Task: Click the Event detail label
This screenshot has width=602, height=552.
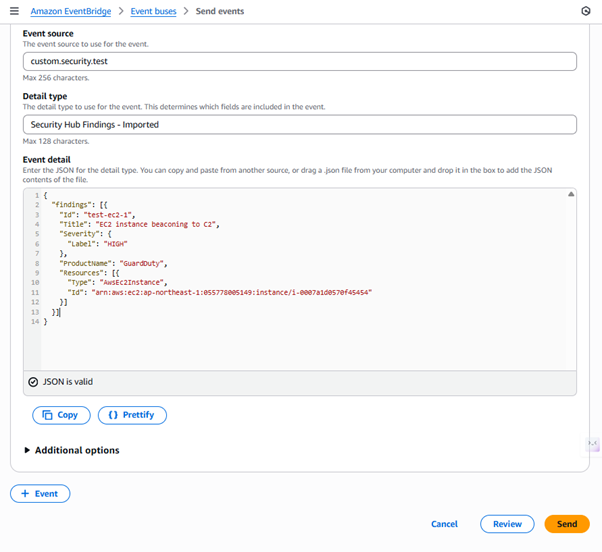Action: coord(46,160)
